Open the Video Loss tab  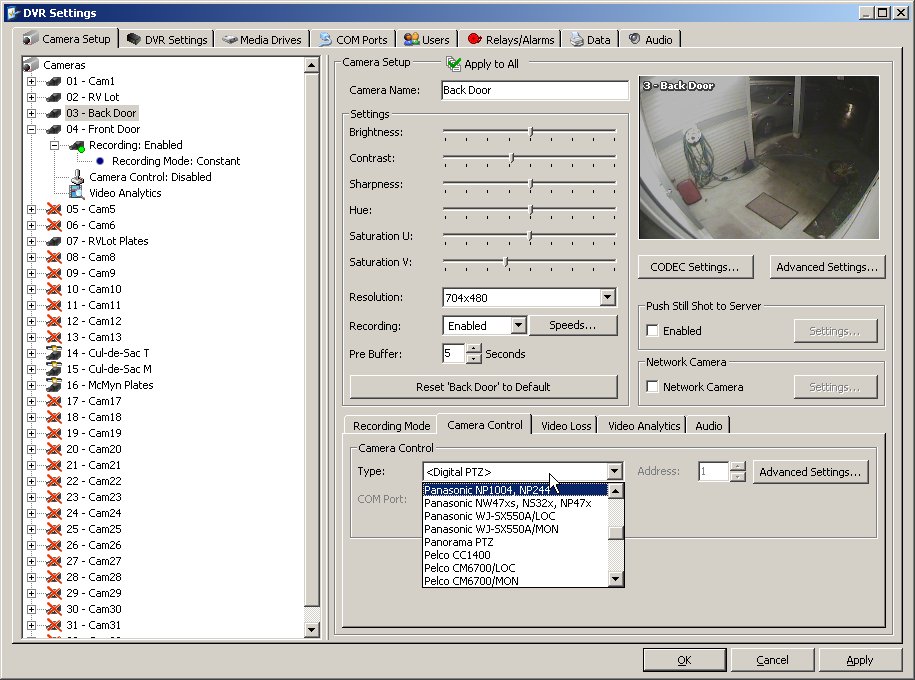(x=566, y=426)
